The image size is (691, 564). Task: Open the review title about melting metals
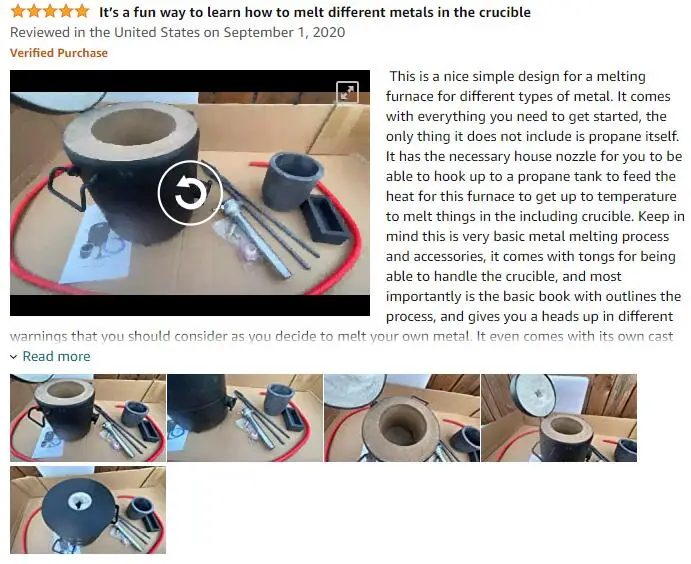coord(315,12)
